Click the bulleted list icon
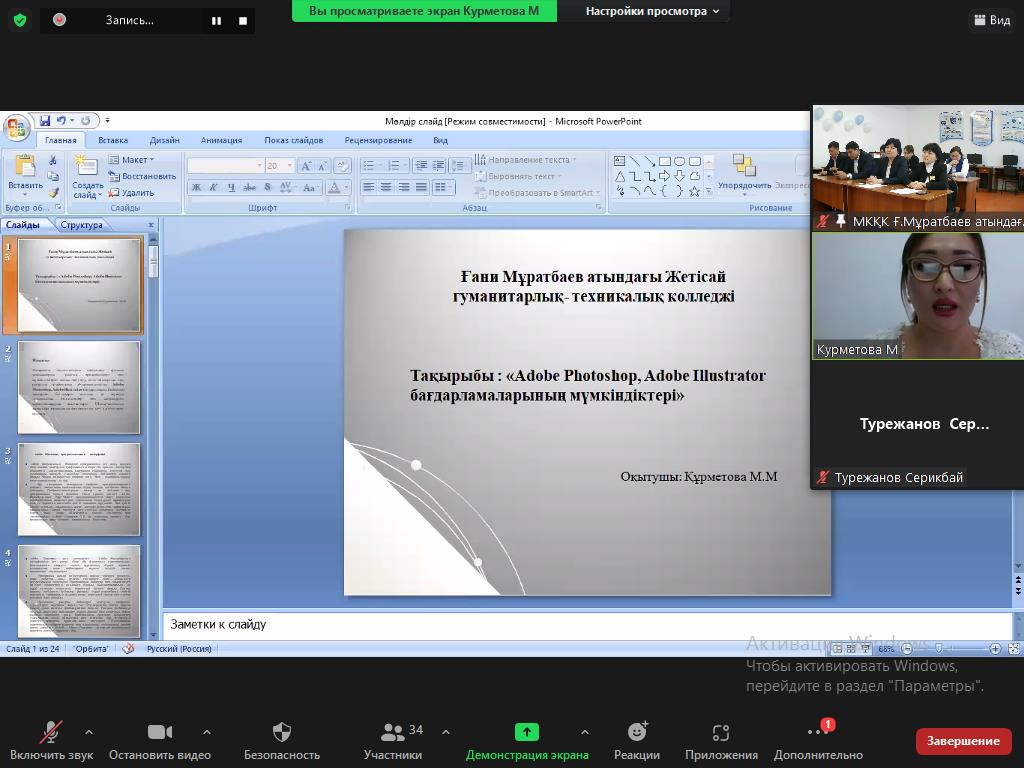Image resolution: width=1024 pixels, height=768 pixels. [371, 166]
